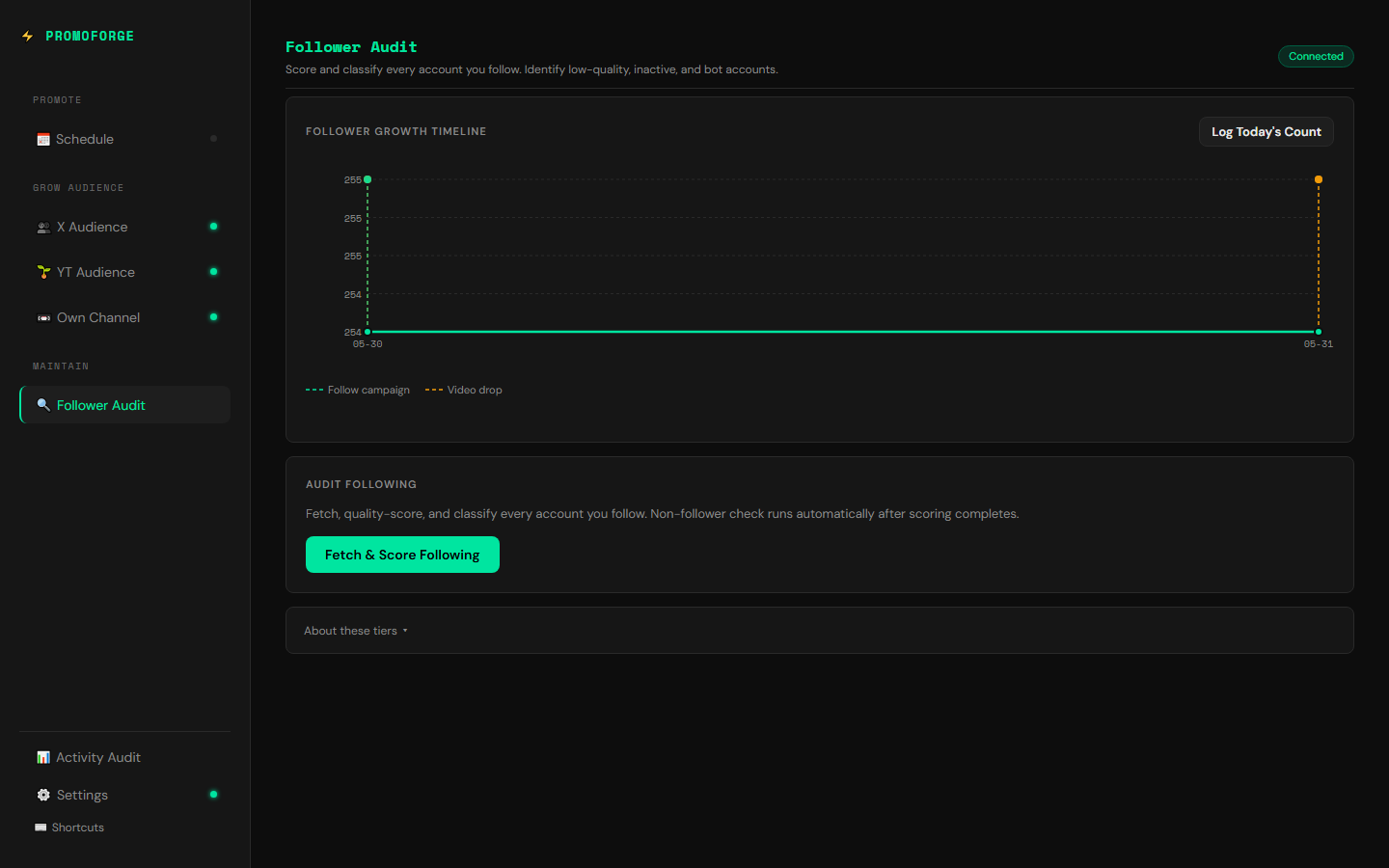Click the YT Audience sprout icon

click(x=43, y=272)
